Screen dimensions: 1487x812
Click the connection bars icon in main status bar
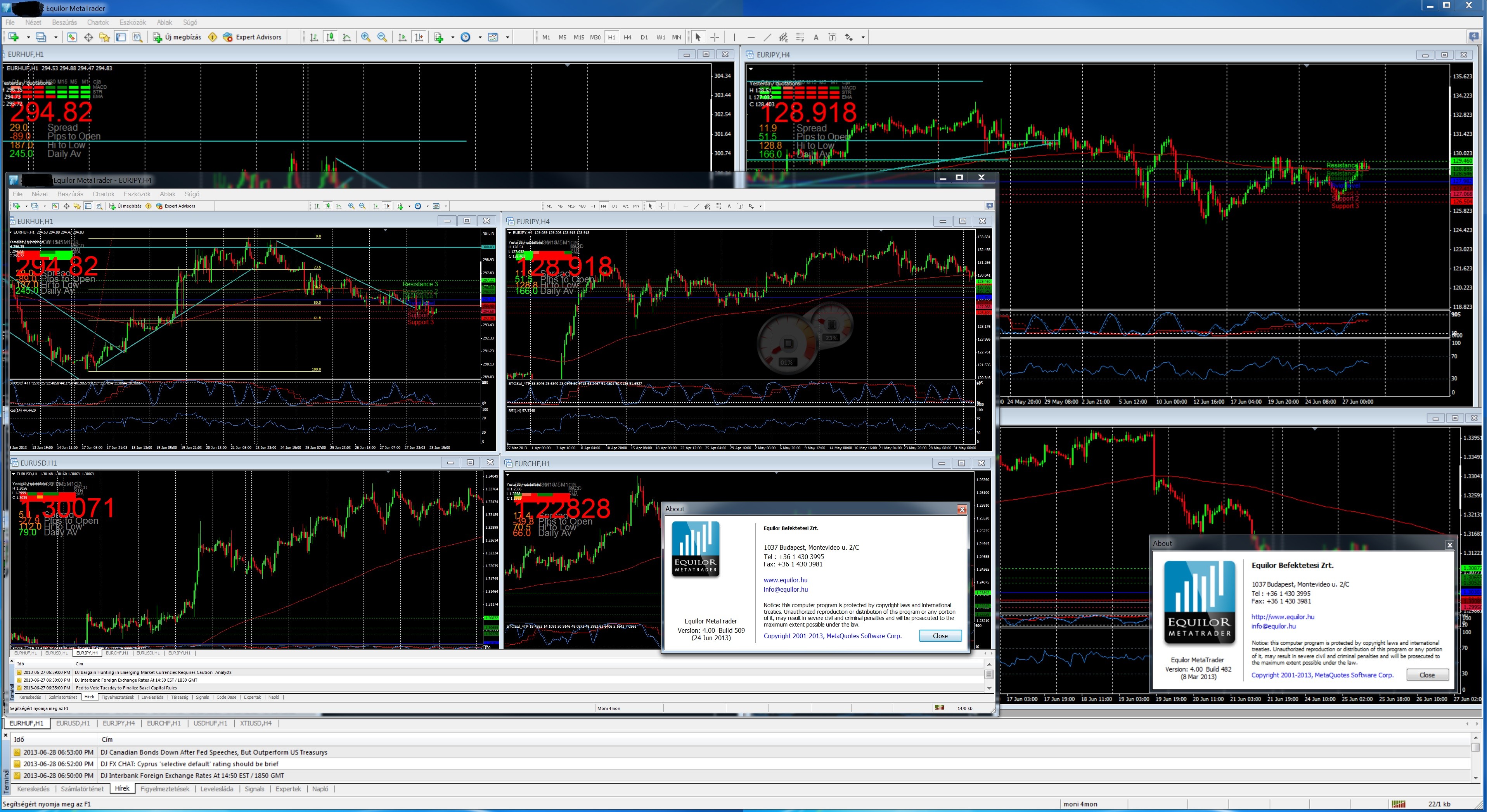[x=1399, y=804]
